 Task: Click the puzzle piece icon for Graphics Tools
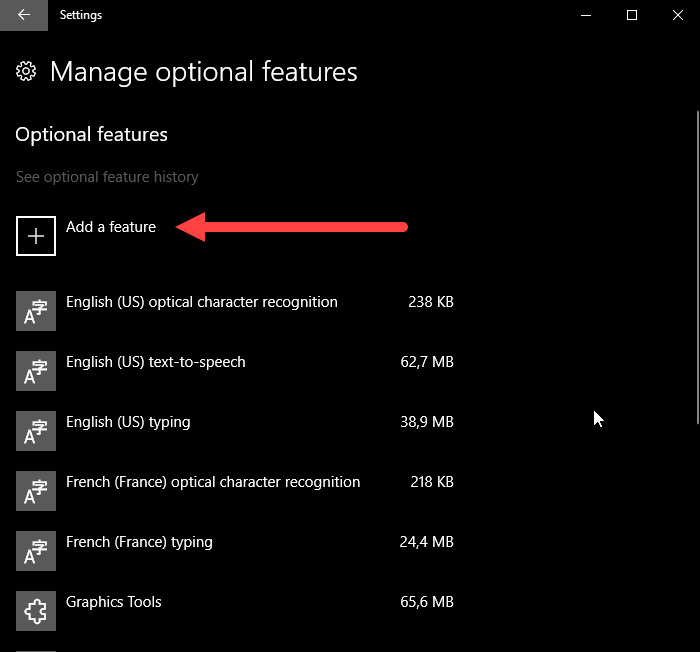(x=36, y=611)
